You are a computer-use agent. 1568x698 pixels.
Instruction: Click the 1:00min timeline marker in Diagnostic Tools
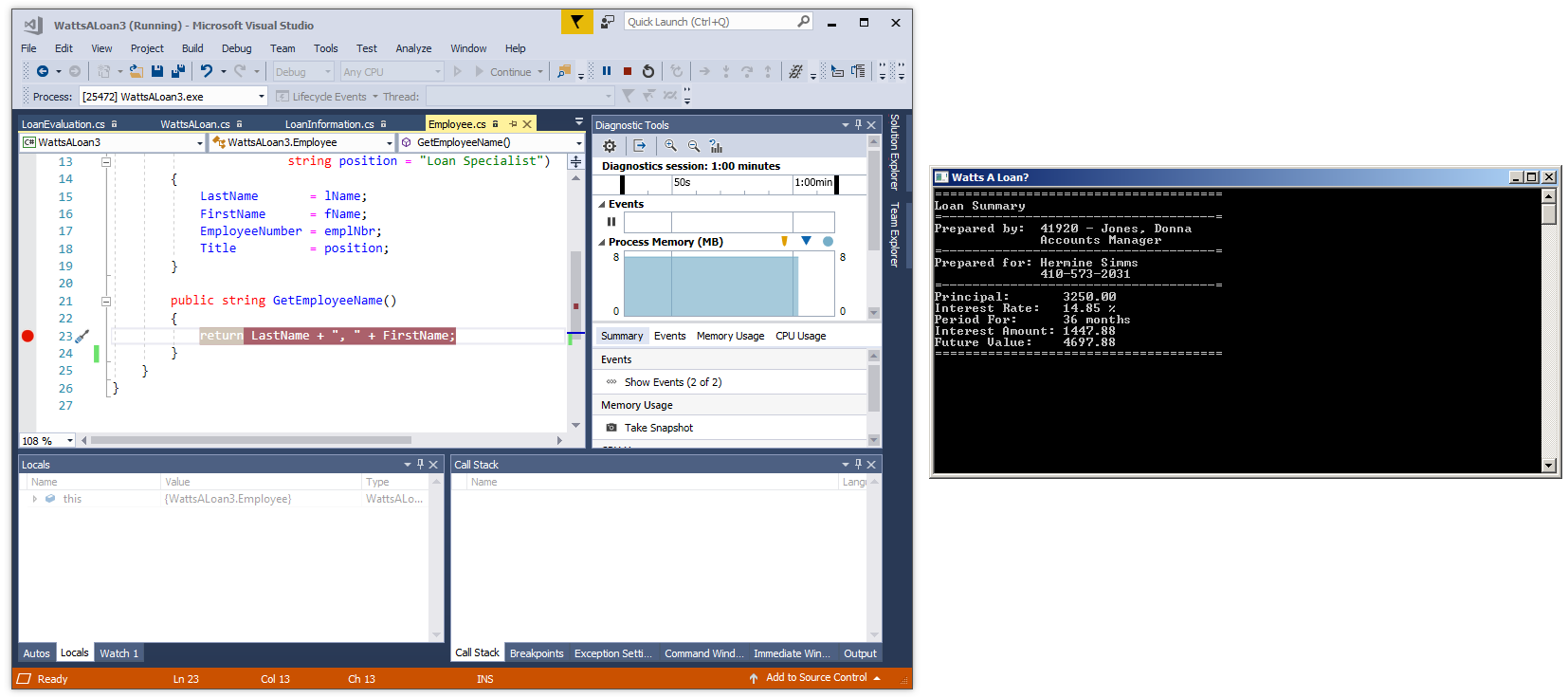(813, 182)
